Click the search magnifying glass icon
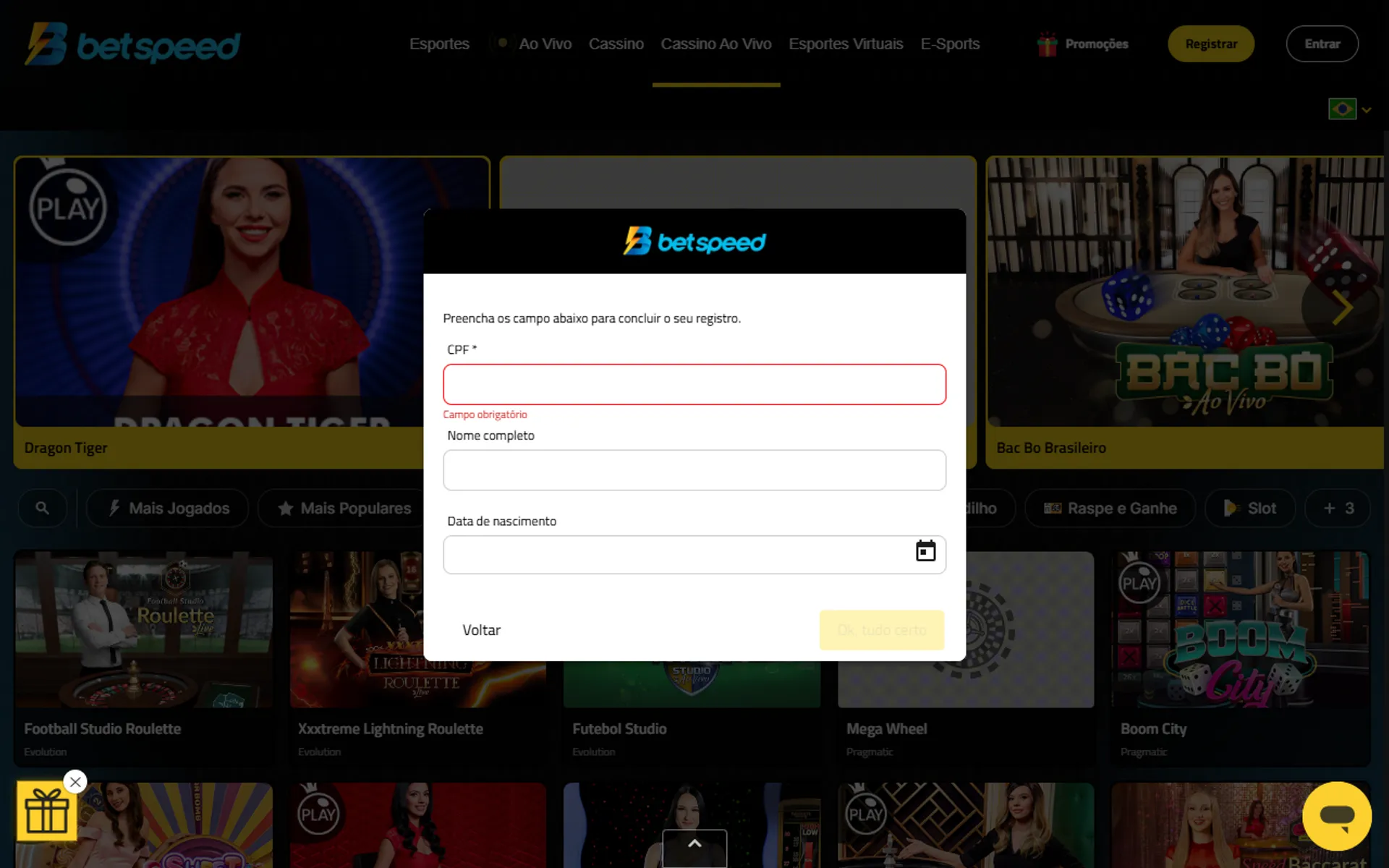The width and height of the screenshot is (1389, 868). pos(42,508)
